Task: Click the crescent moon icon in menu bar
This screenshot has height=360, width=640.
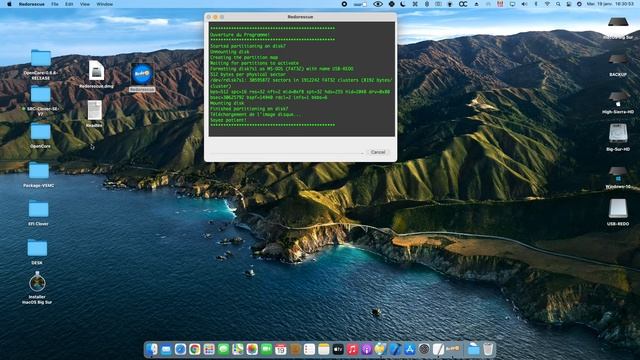Action: pos(403,4)
